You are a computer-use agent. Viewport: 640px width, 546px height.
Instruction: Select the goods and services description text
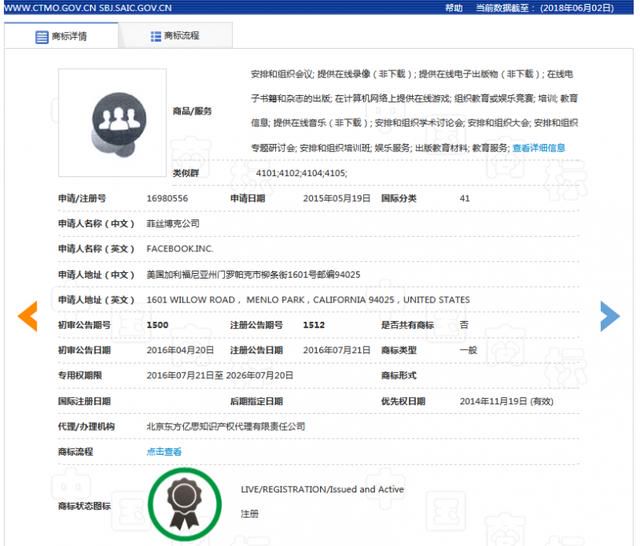[414, 111]
